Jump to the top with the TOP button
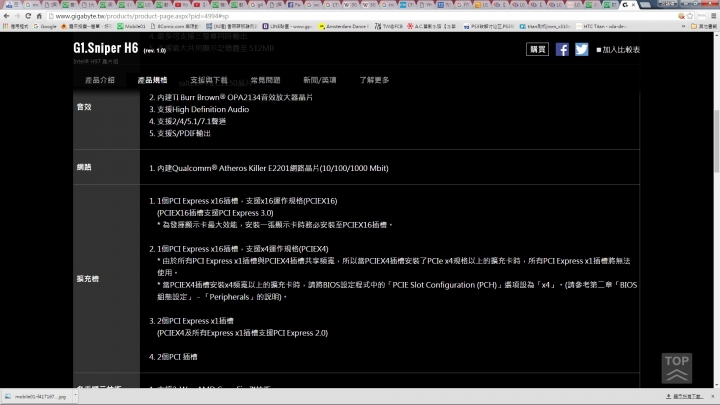The height and width of the screenshot is (405, 720). click(677, 368)
